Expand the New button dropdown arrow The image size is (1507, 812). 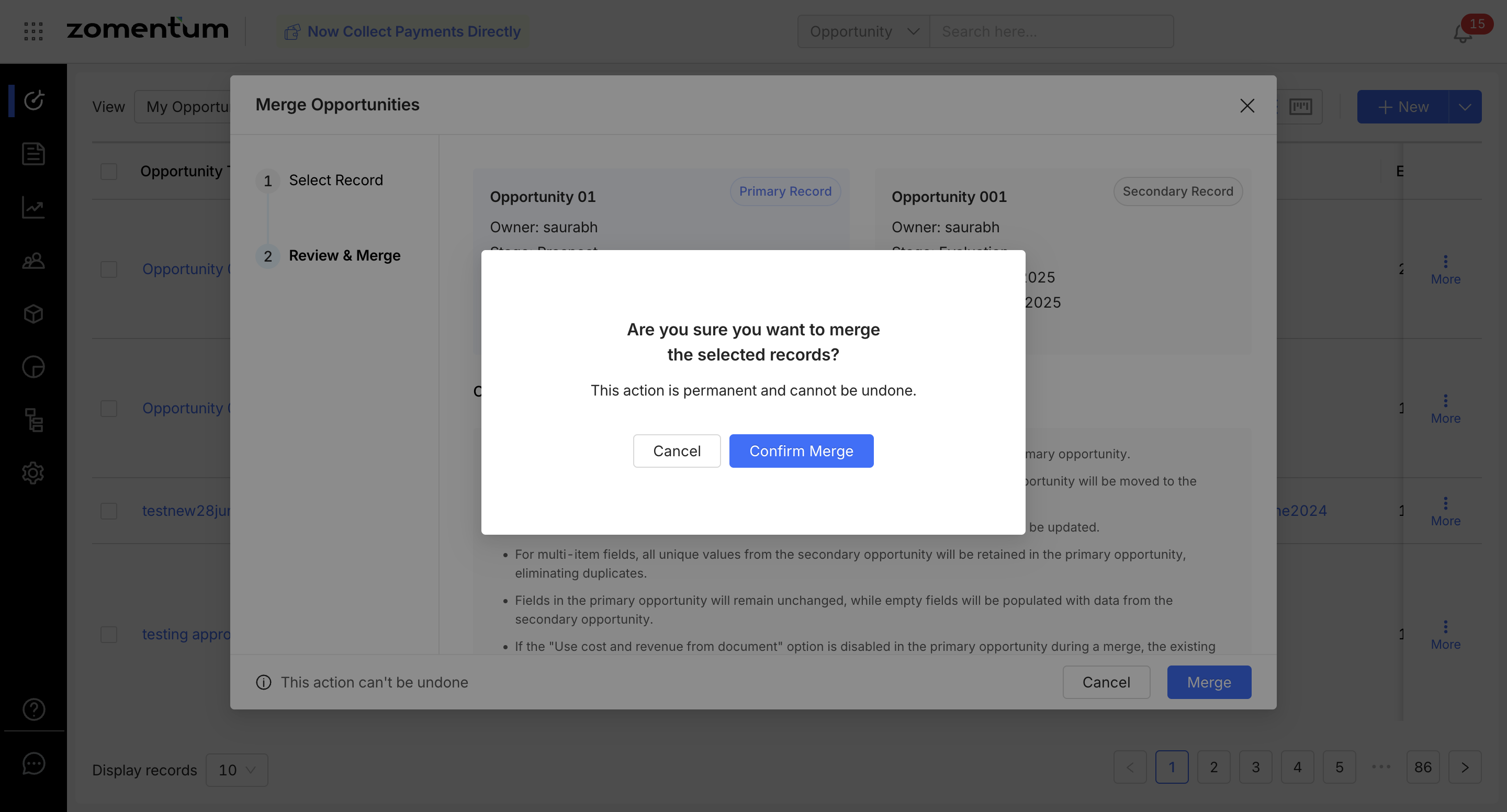pyautogui.click(x=1465, y=107)
